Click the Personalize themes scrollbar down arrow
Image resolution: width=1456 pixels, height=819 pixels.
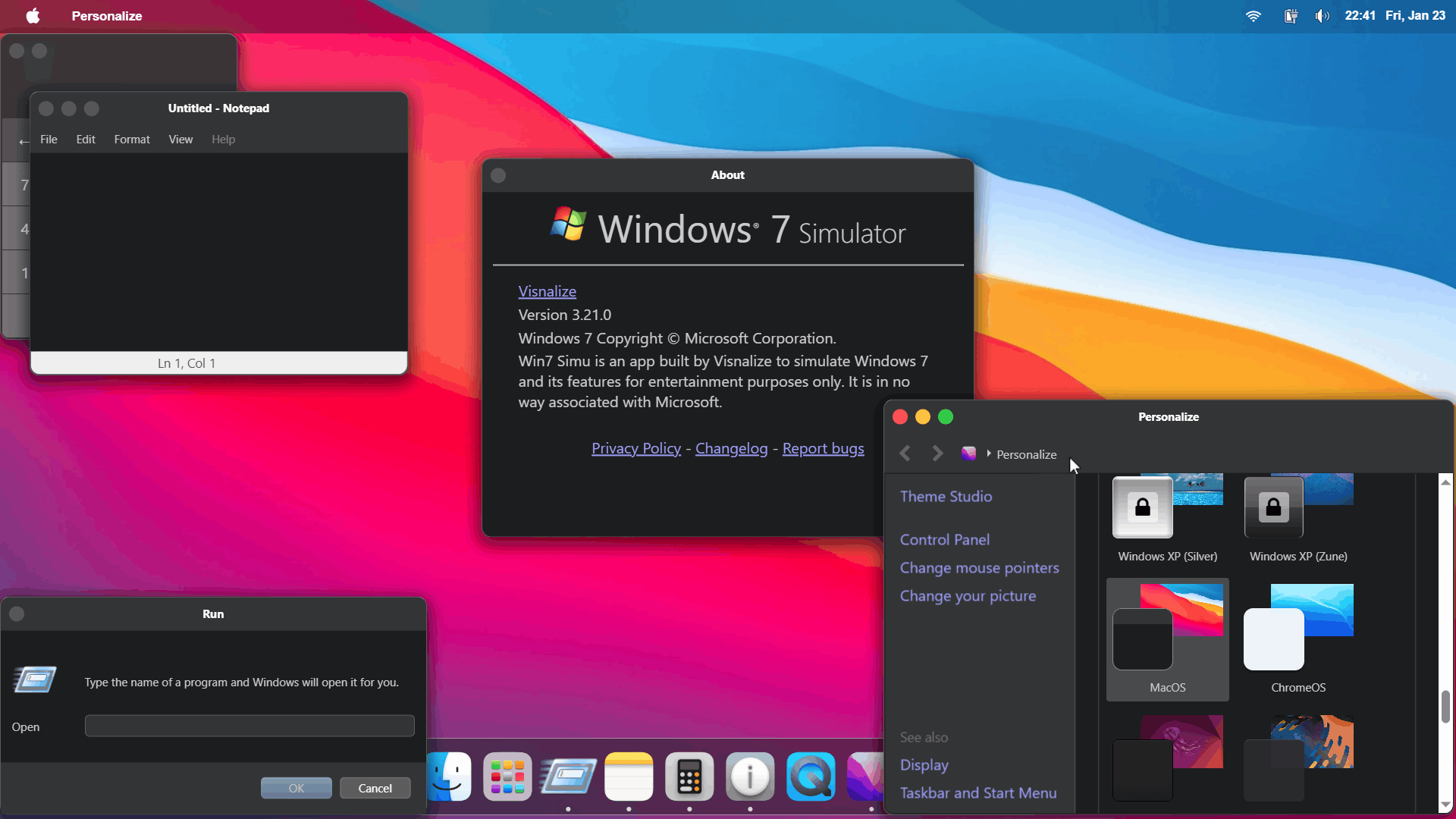tap(1445, 805)
